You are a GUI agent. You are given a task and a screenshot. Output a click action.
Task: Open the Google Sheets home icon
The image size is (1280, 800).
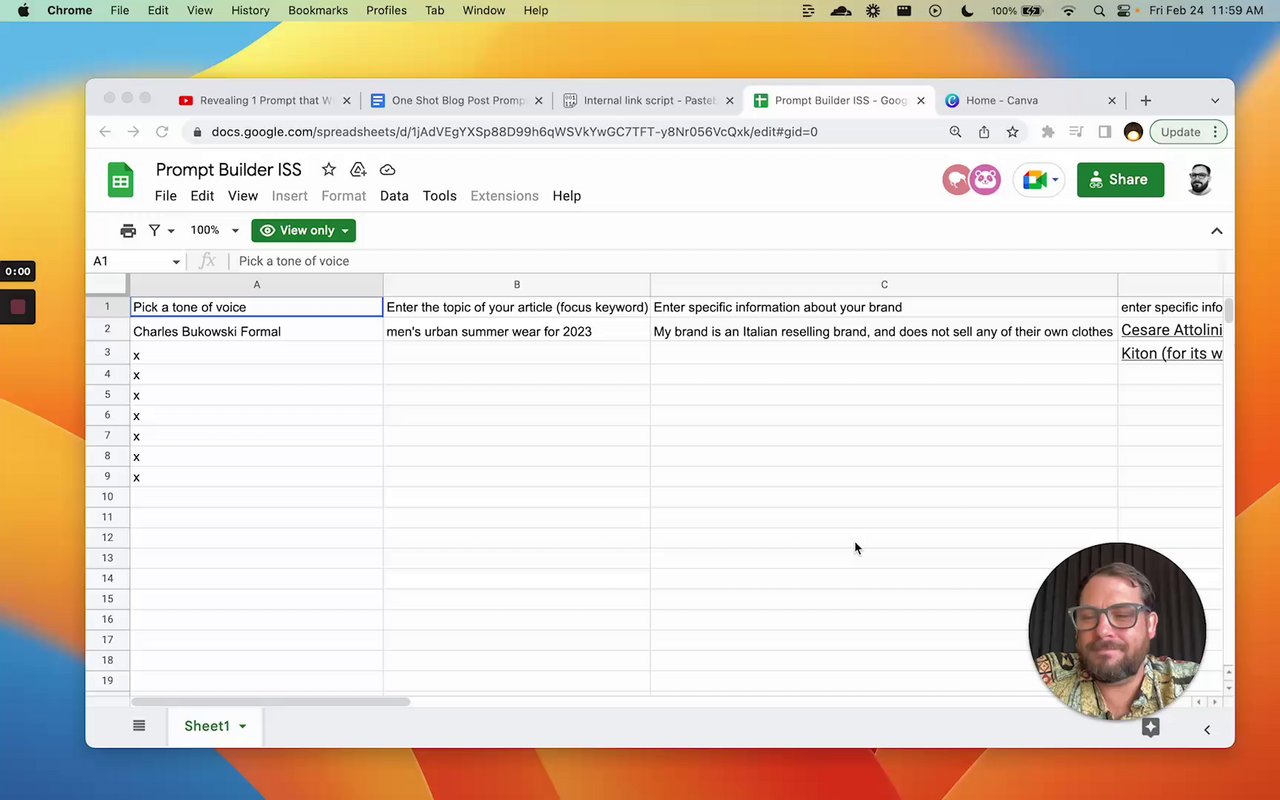point(121,181)
